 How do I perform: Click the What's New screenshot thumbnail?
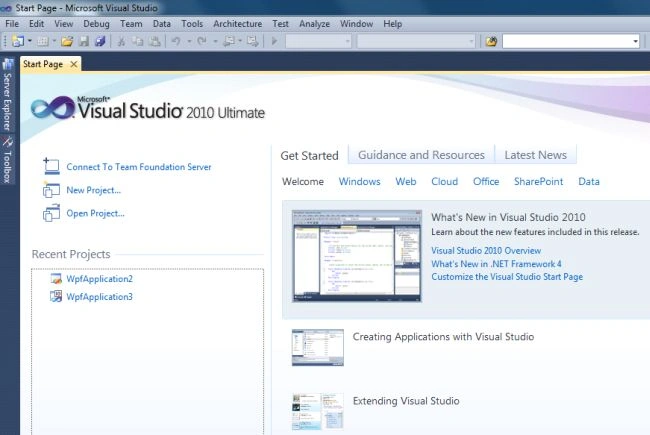coord(357,255)
